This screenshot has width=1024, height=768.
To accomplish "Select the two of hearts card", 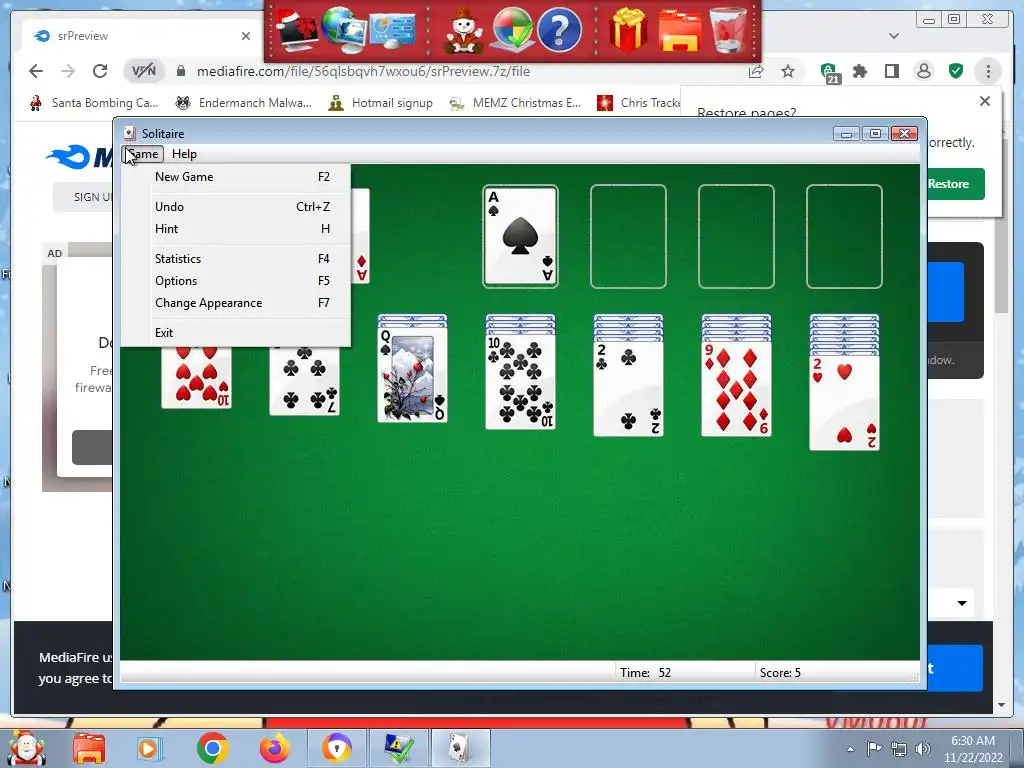I will coord(844,403).
